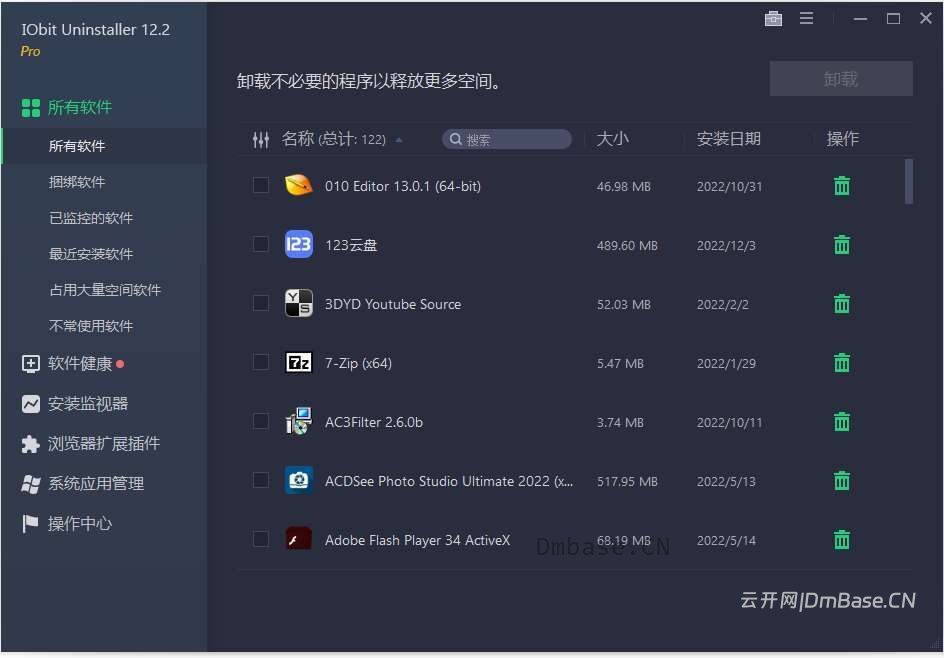Click trash icon in the 7-Zip row
This screenshot has height=658, width=944.
[842, 363]
